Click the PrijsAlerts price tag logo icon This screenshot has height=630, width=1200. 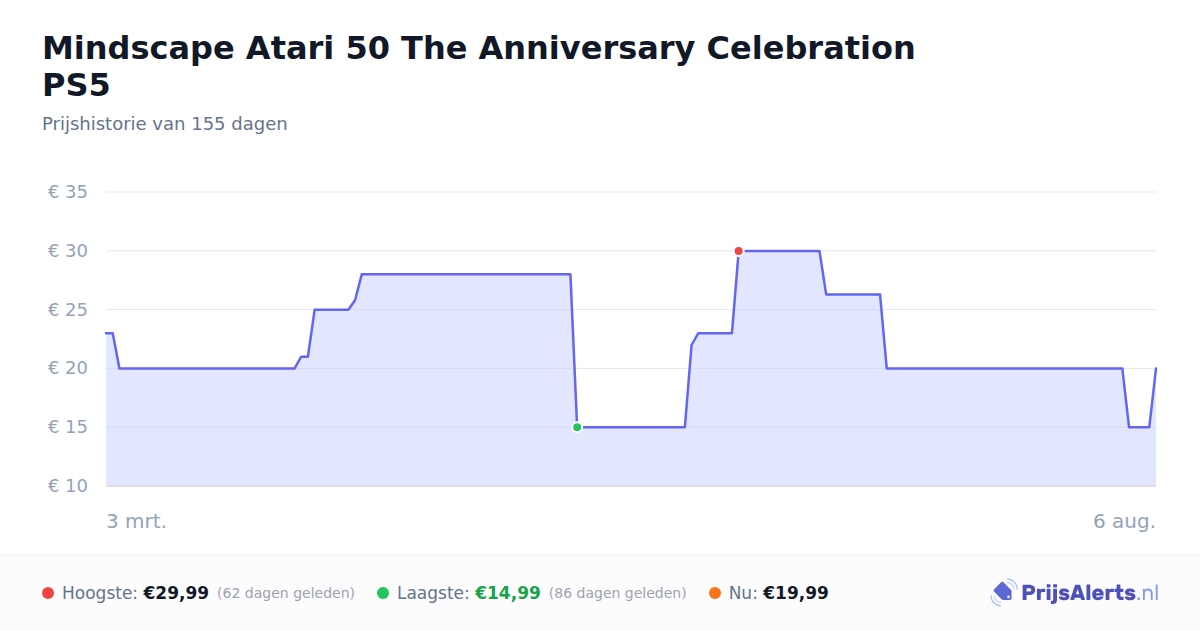pos(1003,593)
